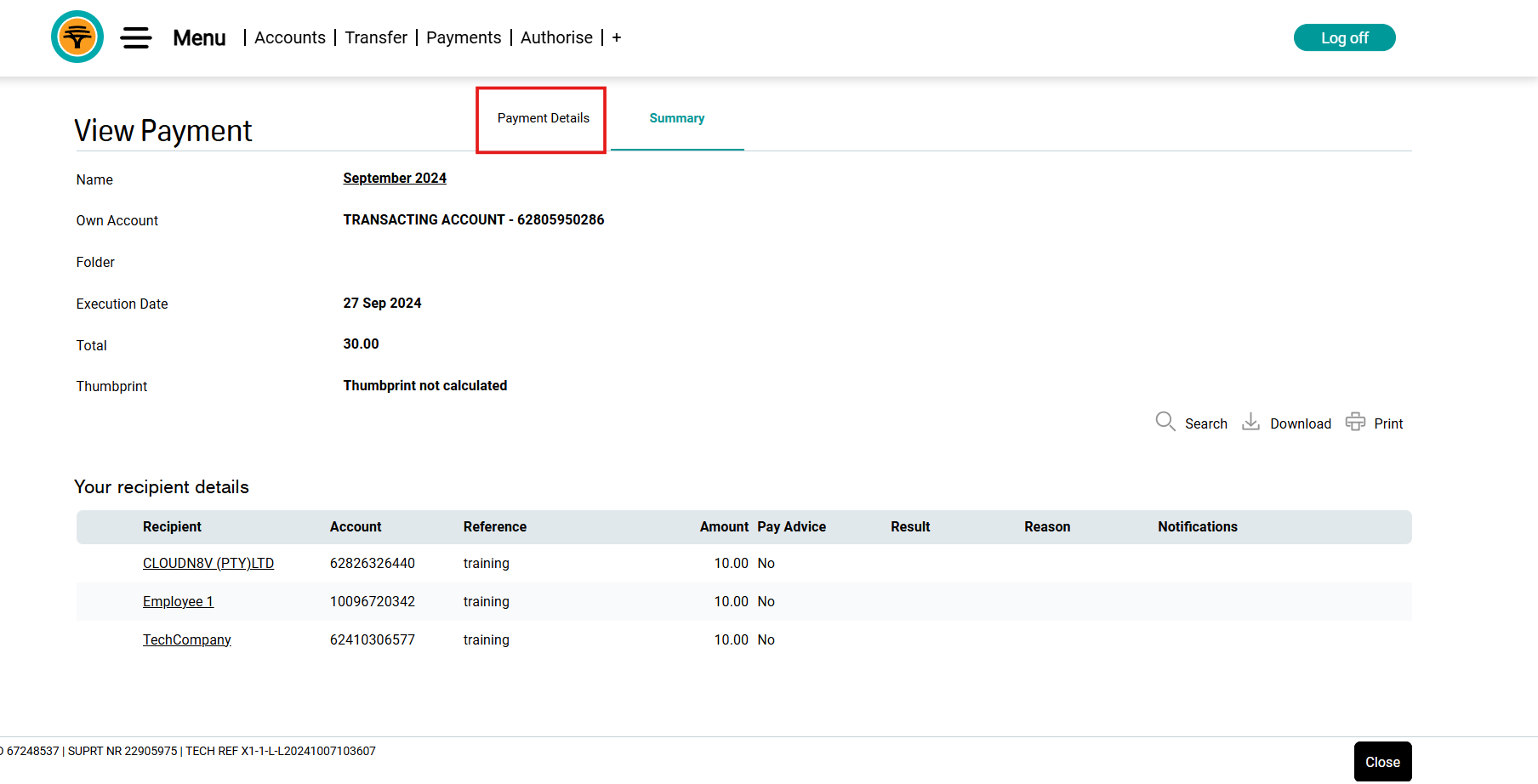Click the Amount column header

pyautogui.click(x=724, y=526)
